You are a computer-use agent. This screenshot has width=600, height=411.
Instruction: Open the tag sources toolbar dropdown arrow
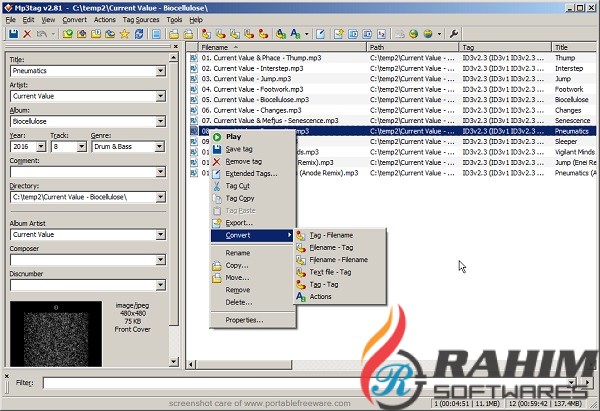pos(439,34)
